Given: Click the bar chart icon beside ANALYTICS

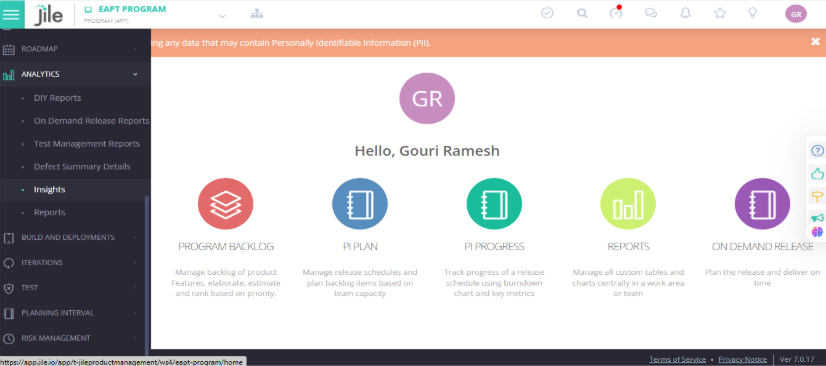Looking at the screenshot, I should tap(8, 75).
